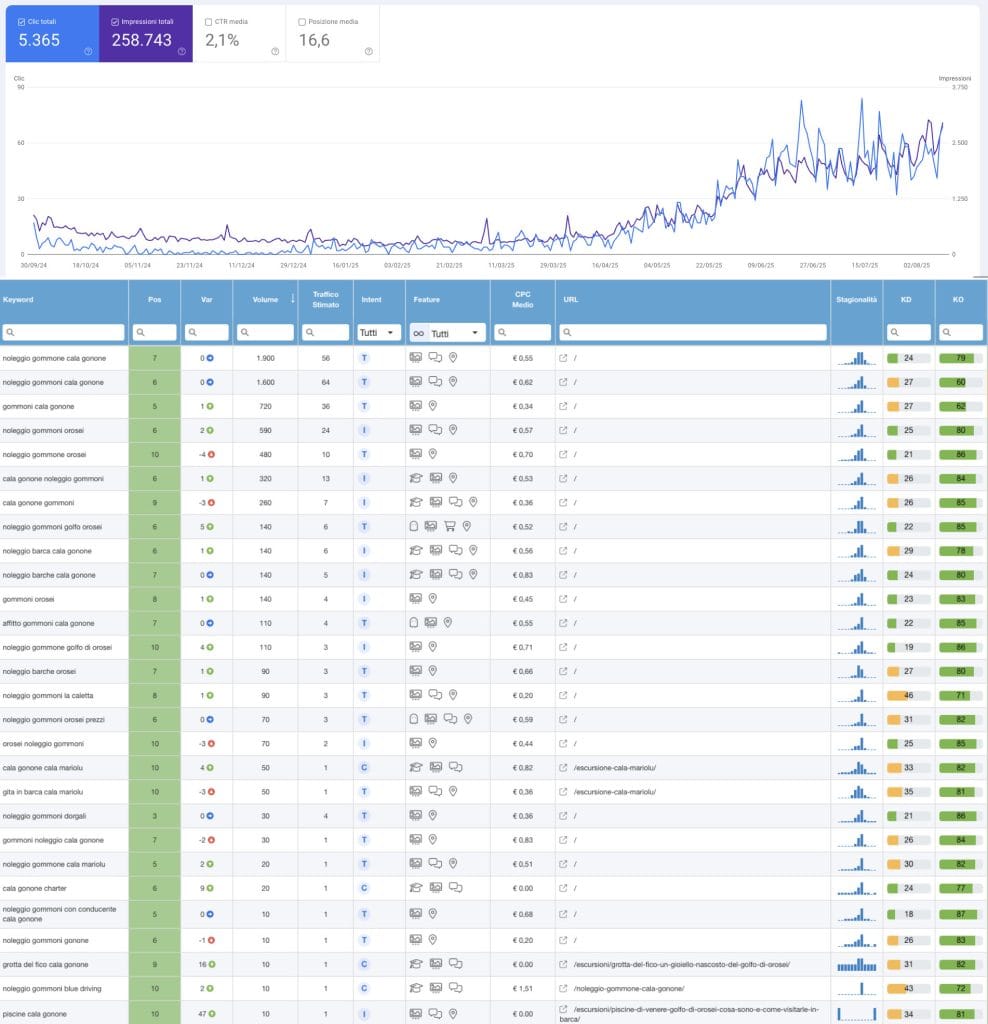988x1024 pixels.
Task: Click the KO bar for noleggio gommoni cala gonone
Action: tap(961, 382)
